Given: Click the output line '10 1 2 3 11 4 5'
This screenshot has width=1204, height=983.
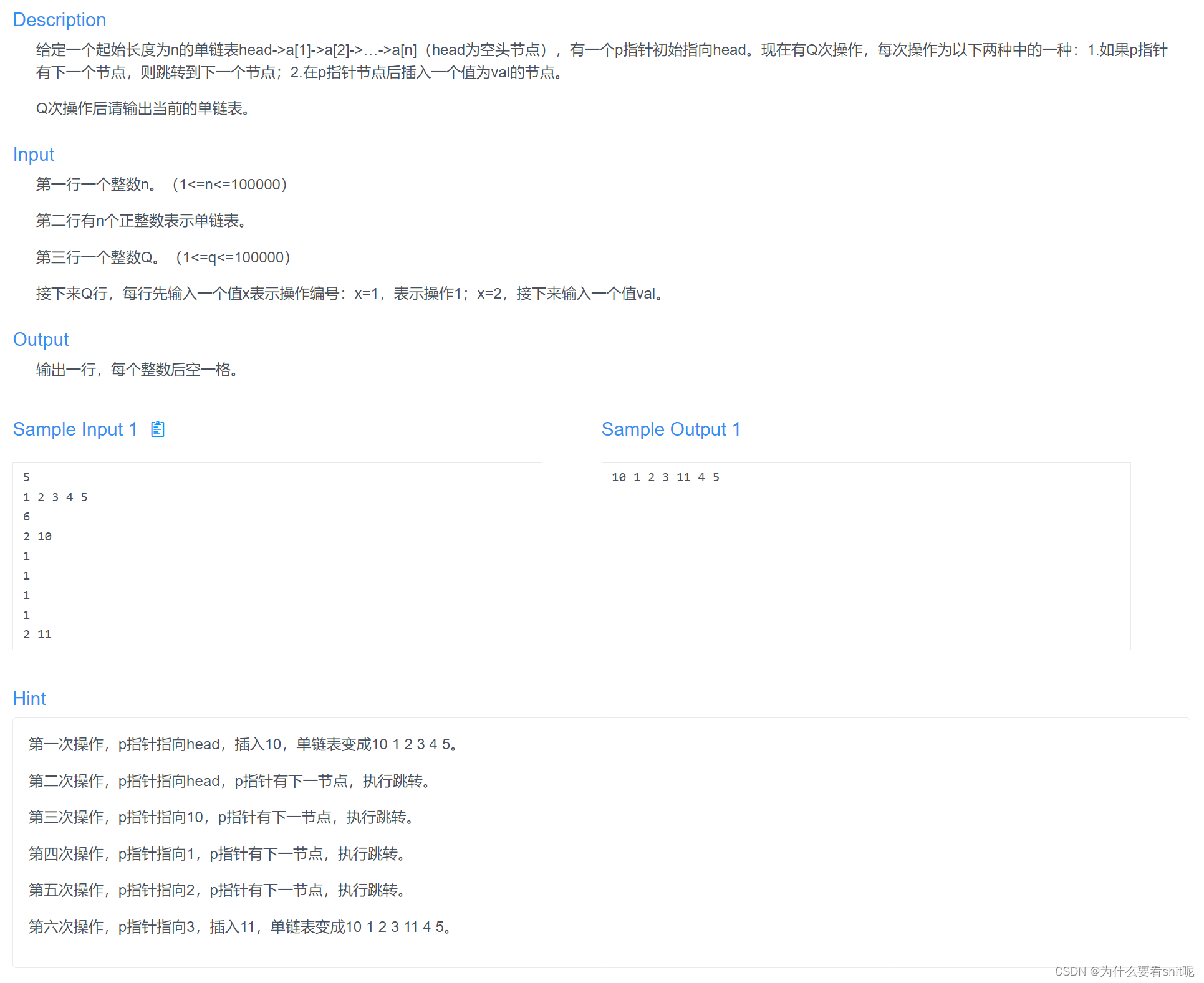Looking at the screenshot, I should [x=666, y=477].
